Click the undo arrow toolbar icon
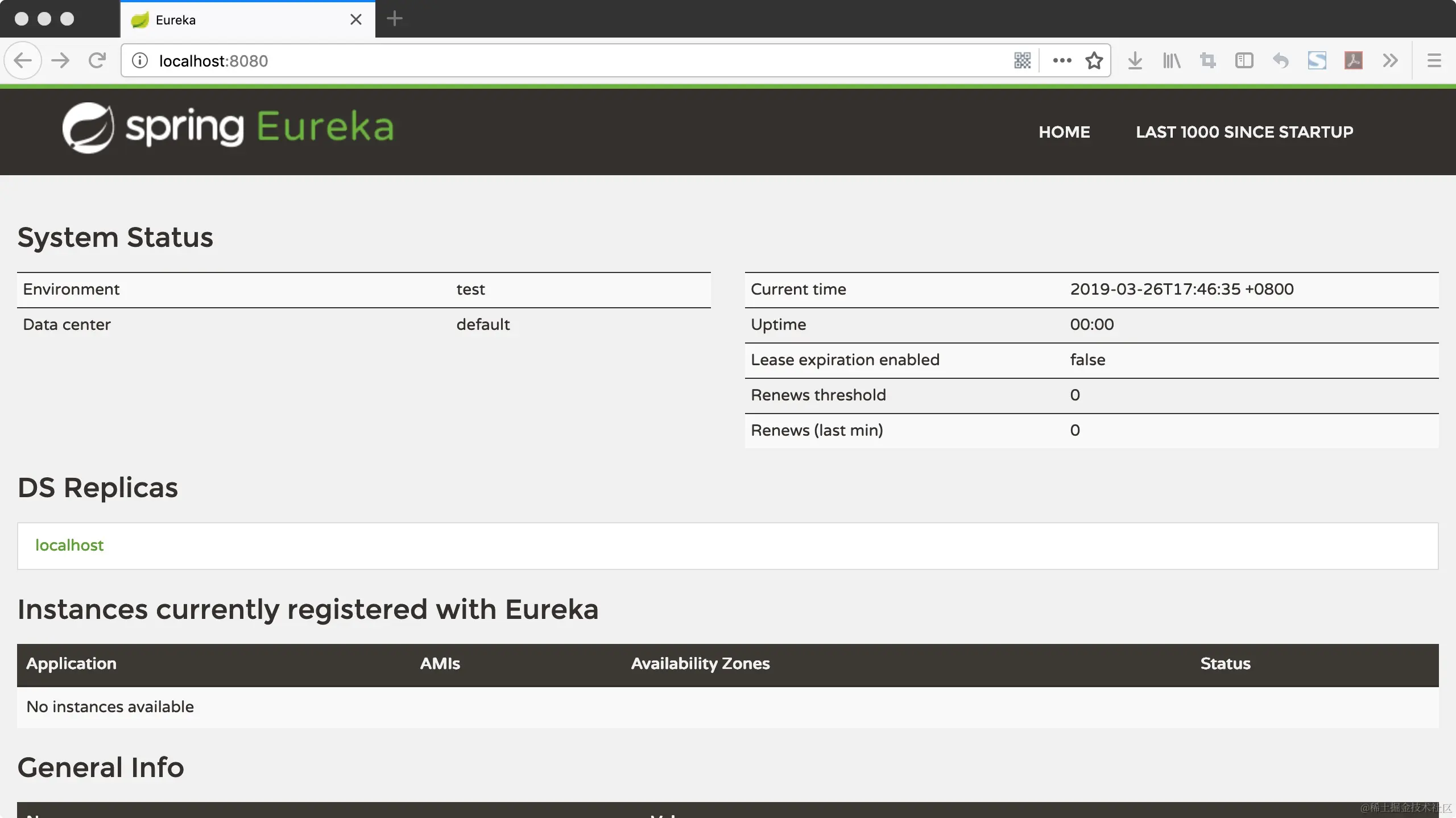This screenshot has height=818, width=1456. 1280,60
